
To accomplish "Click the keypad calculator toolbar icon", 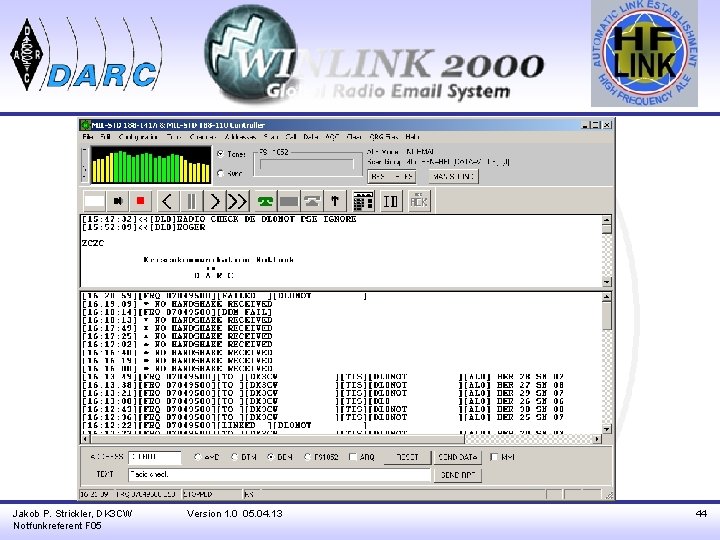I will click(363, 201).
